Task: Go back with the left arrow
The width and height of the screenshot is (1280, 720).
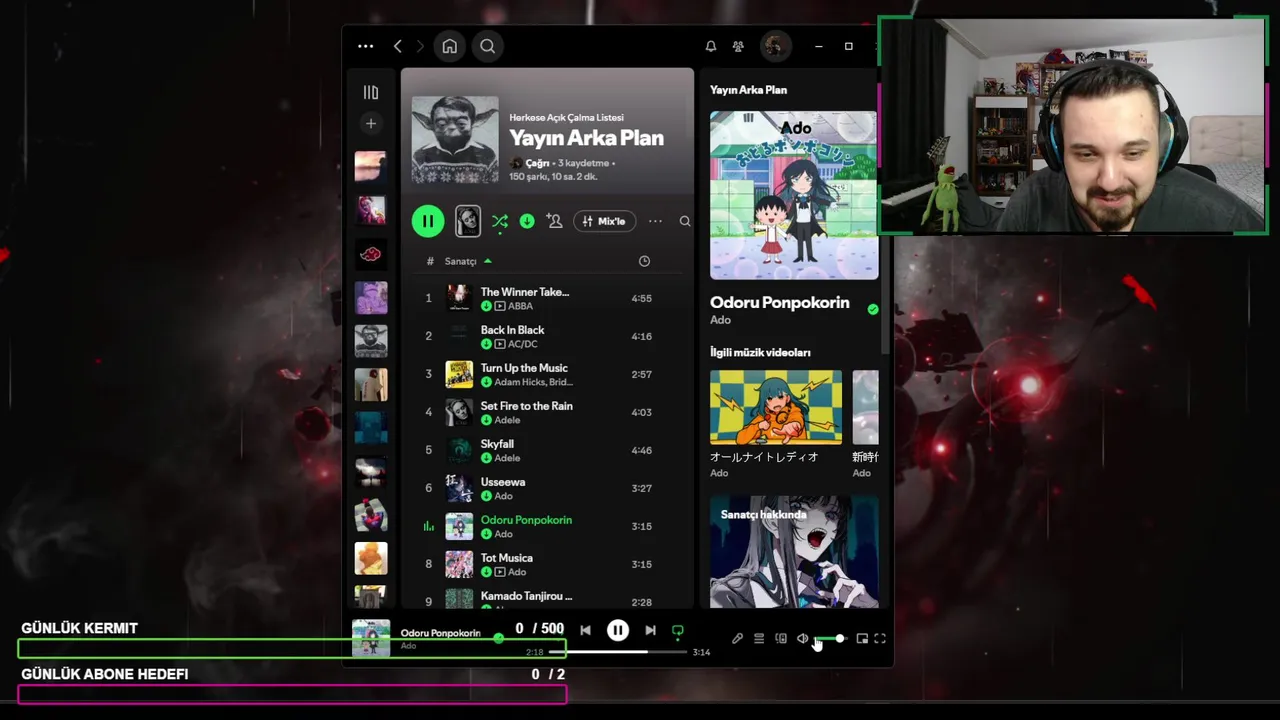Action: click(398, 46)
